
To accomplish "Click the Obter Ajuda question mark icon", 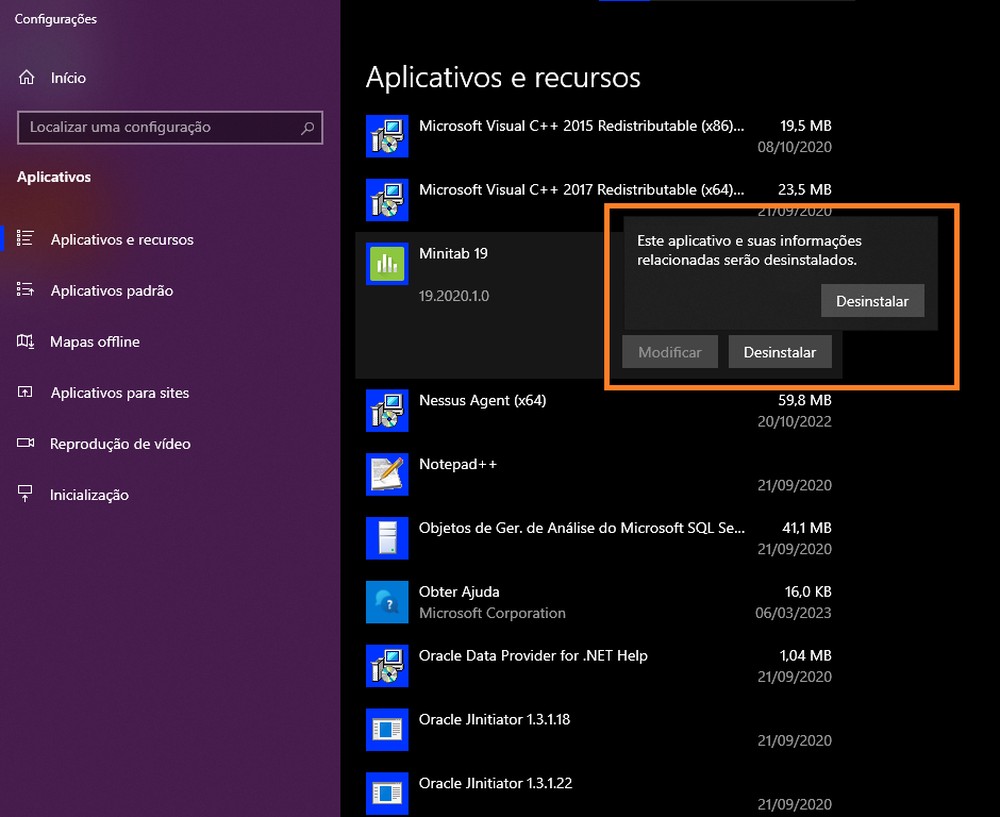I will pyautogui.click(x=387, y=602).
